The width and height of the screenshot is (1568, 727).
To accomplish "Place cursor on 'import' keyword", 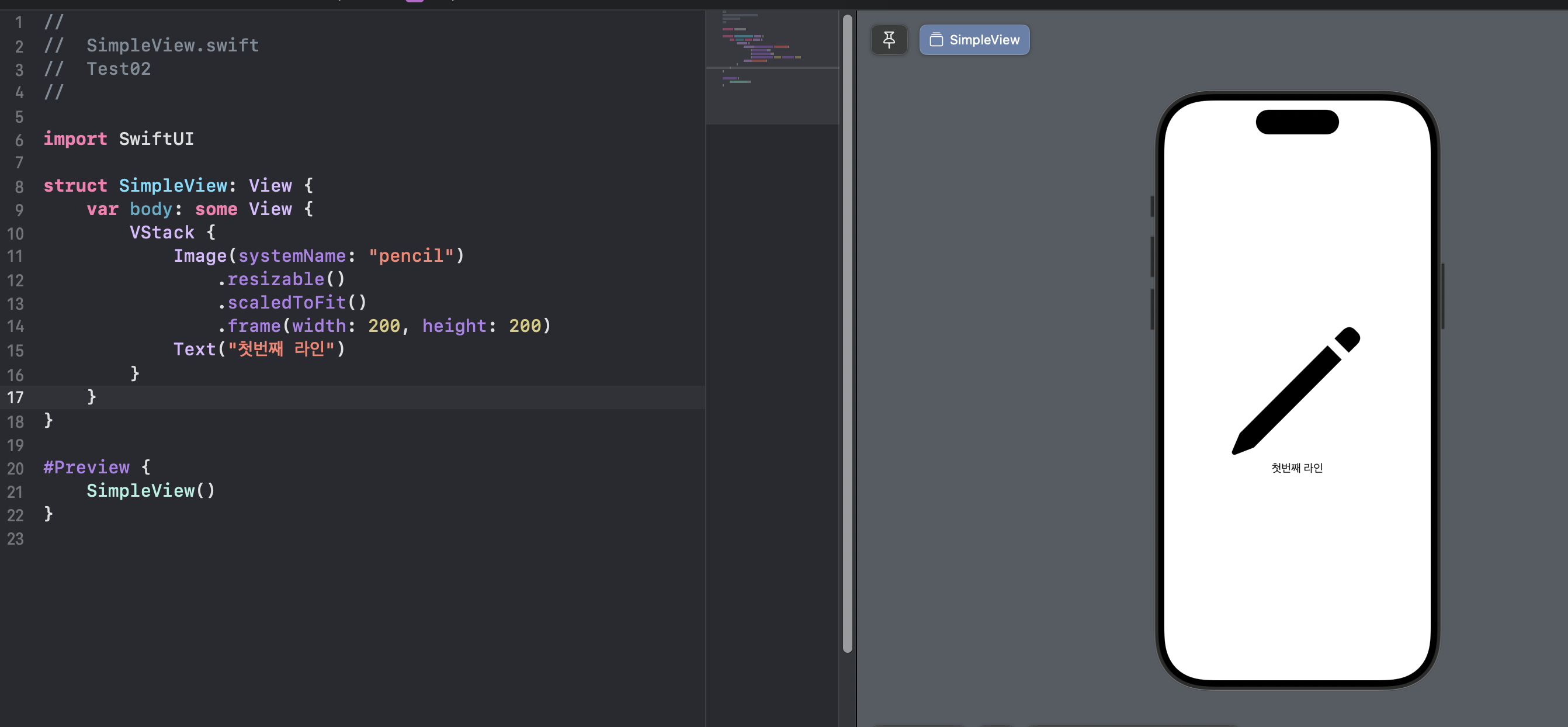I will tap(75, 139).
